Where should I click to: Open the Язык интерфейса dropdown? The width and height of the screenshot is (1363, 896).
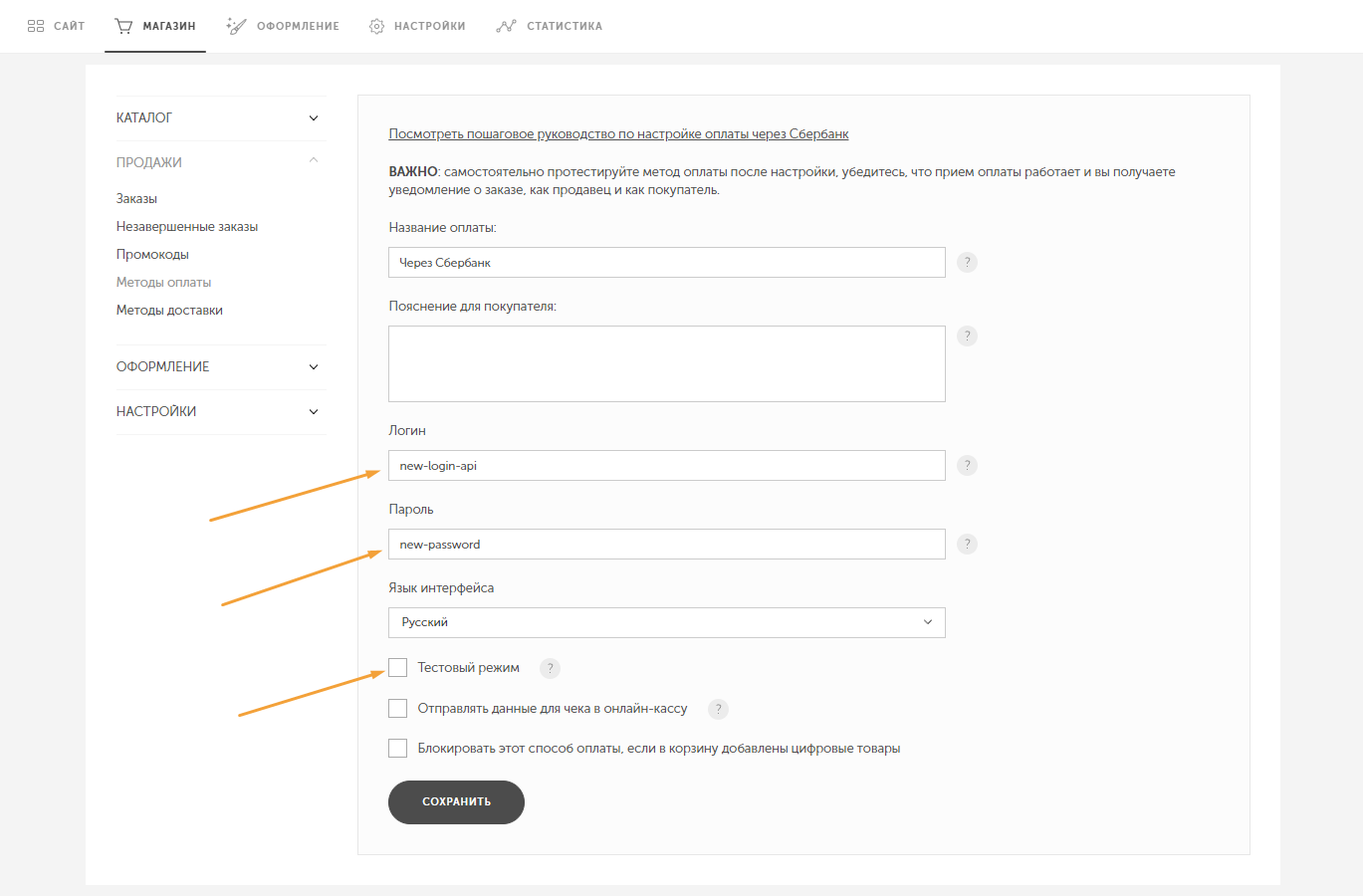point(666,622)
